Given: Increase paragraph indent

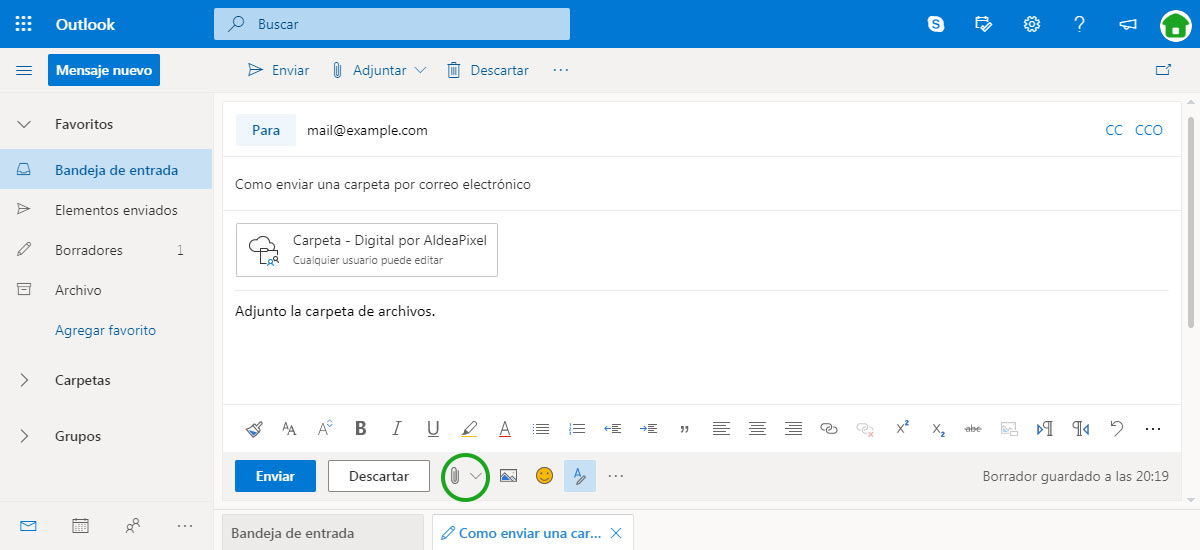Looking at the screenshot, I should pyautogui.click(x=649, y=428).
